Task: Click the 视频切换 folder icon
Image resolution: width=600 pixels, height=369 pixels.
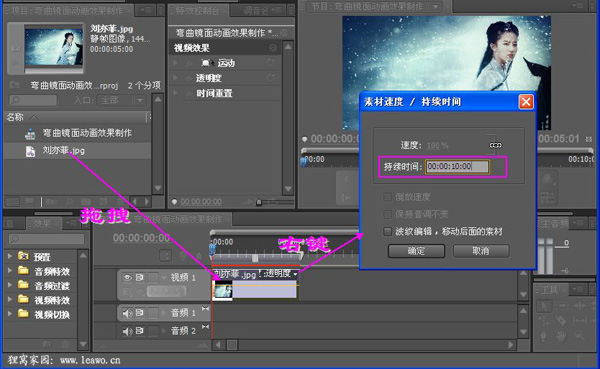Action: click(23, 314)
